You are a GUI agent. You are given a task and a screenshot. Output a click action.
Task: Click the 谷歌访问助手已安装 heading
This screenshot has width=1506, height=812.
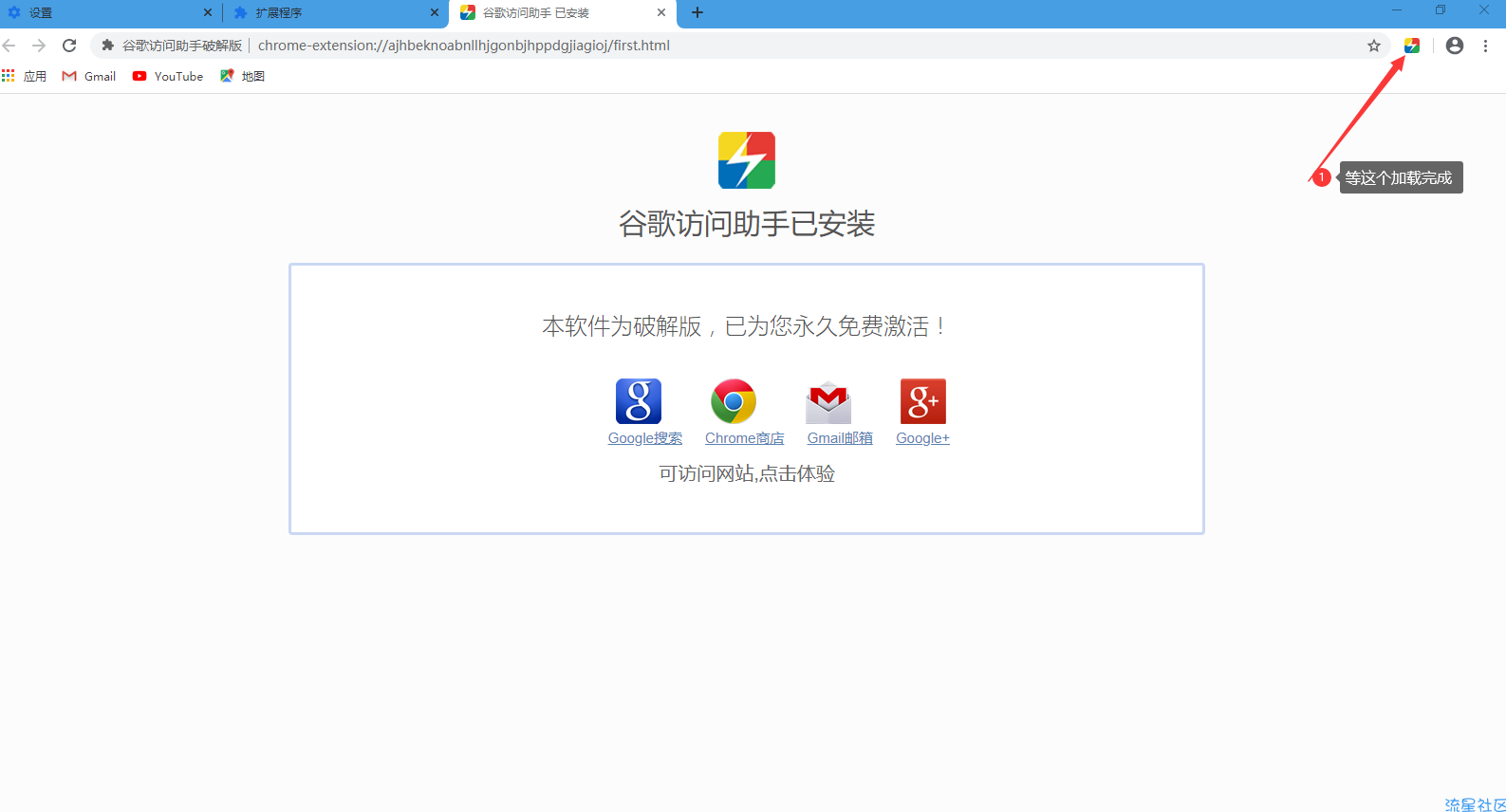point(747,224)
